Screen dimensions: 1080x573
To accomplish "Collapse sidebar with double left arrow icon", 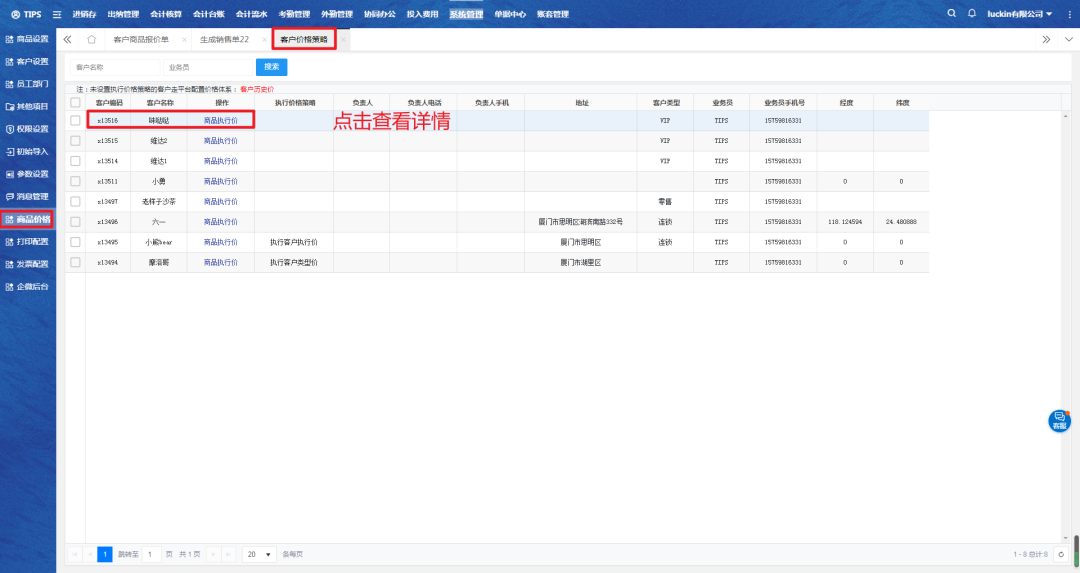I will (x=67, y=39).
